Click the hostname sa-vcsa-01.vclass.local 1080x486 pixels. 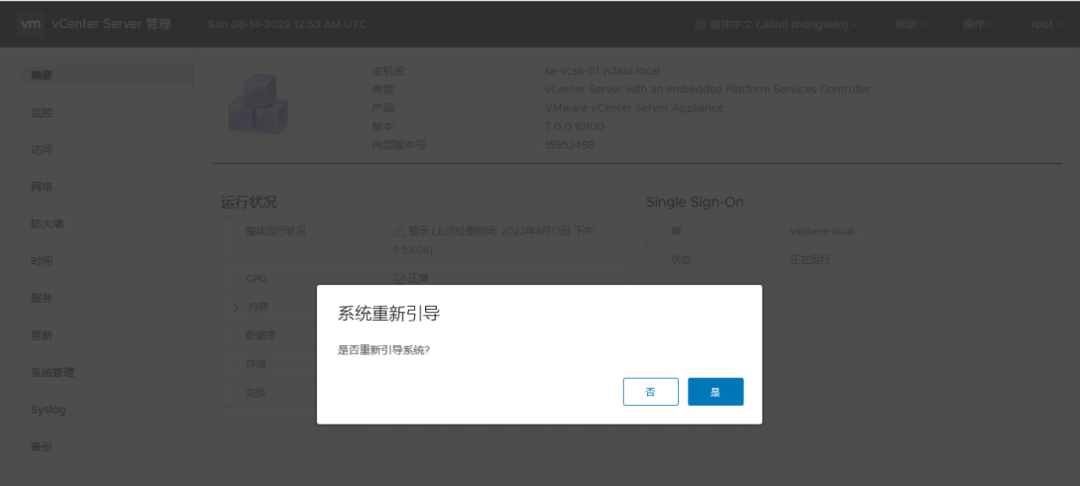[602, 71]
